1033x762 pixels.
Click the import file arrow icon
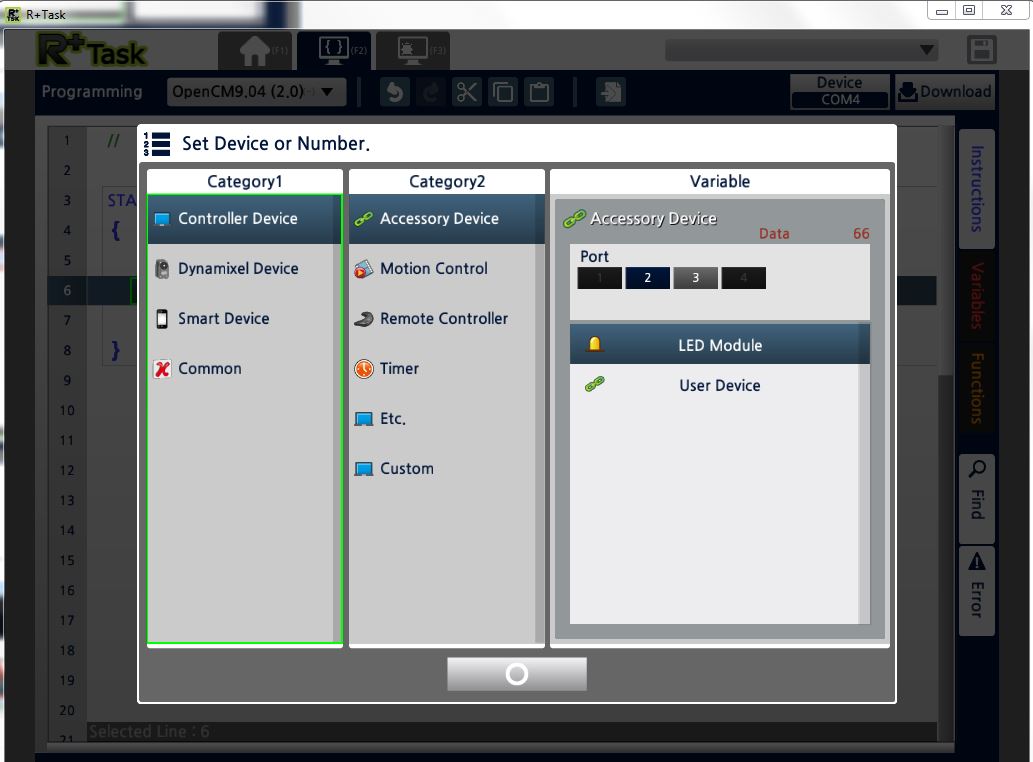(611, 92)
